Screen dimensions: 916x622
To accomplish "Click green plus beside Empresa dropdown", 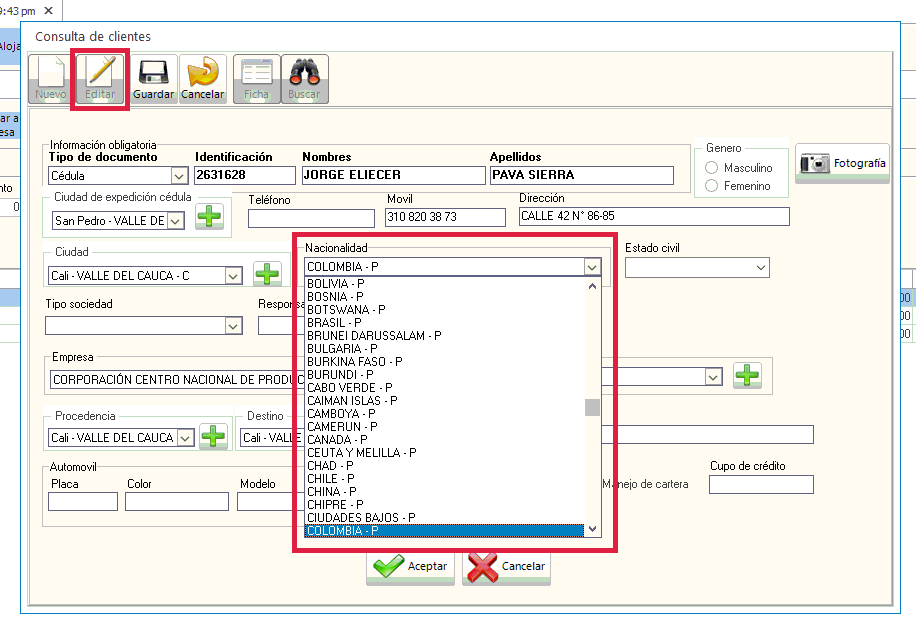I will pyautogui.click(x=747, y=375).
